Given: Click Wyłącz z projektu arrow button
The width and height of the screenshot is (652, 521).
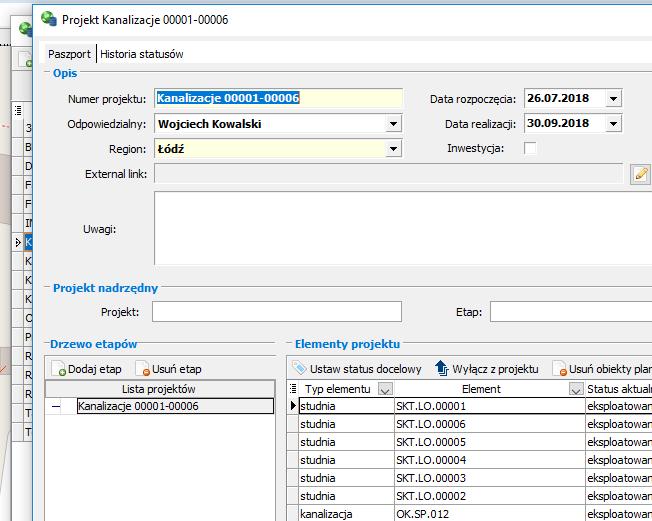Looking at the screenshot, I should [x=487, y=369].
